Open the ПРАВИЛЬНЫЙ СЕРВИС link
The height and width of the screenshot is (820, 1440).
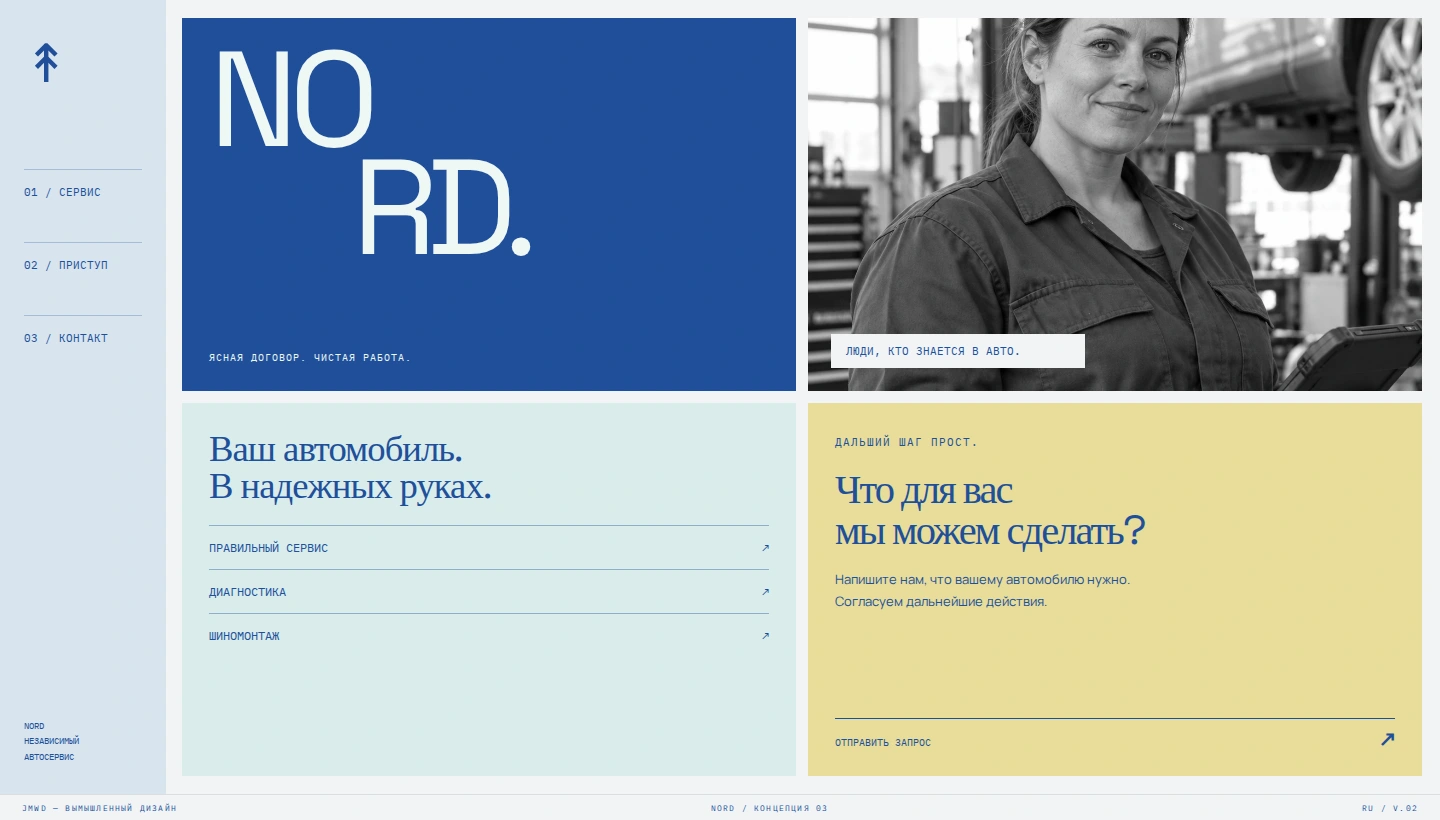pyautogui.click(x=489, y=548)
